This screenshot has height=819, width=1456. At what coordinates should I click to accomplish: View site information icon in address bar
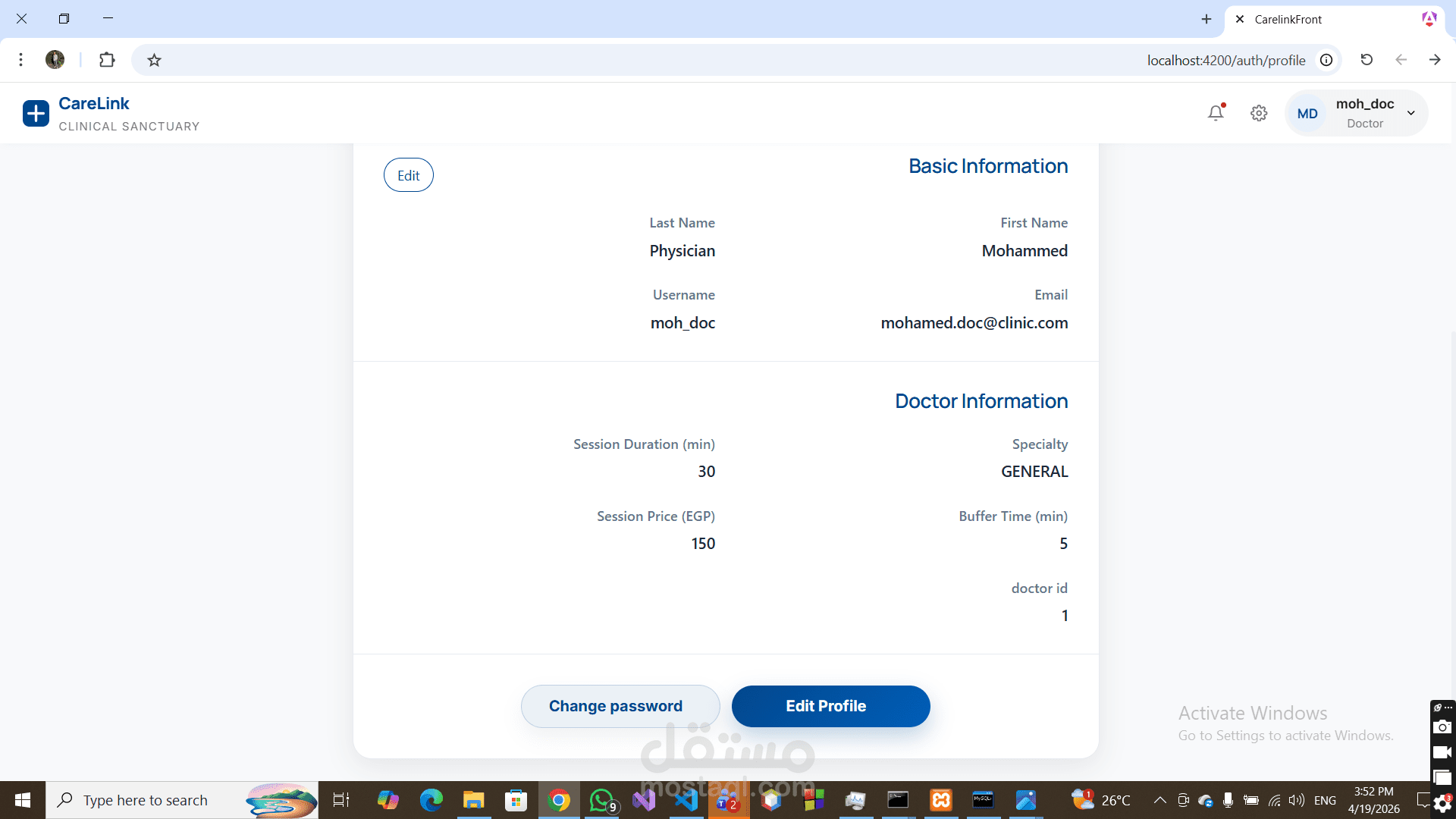[x=1326, y=60]
